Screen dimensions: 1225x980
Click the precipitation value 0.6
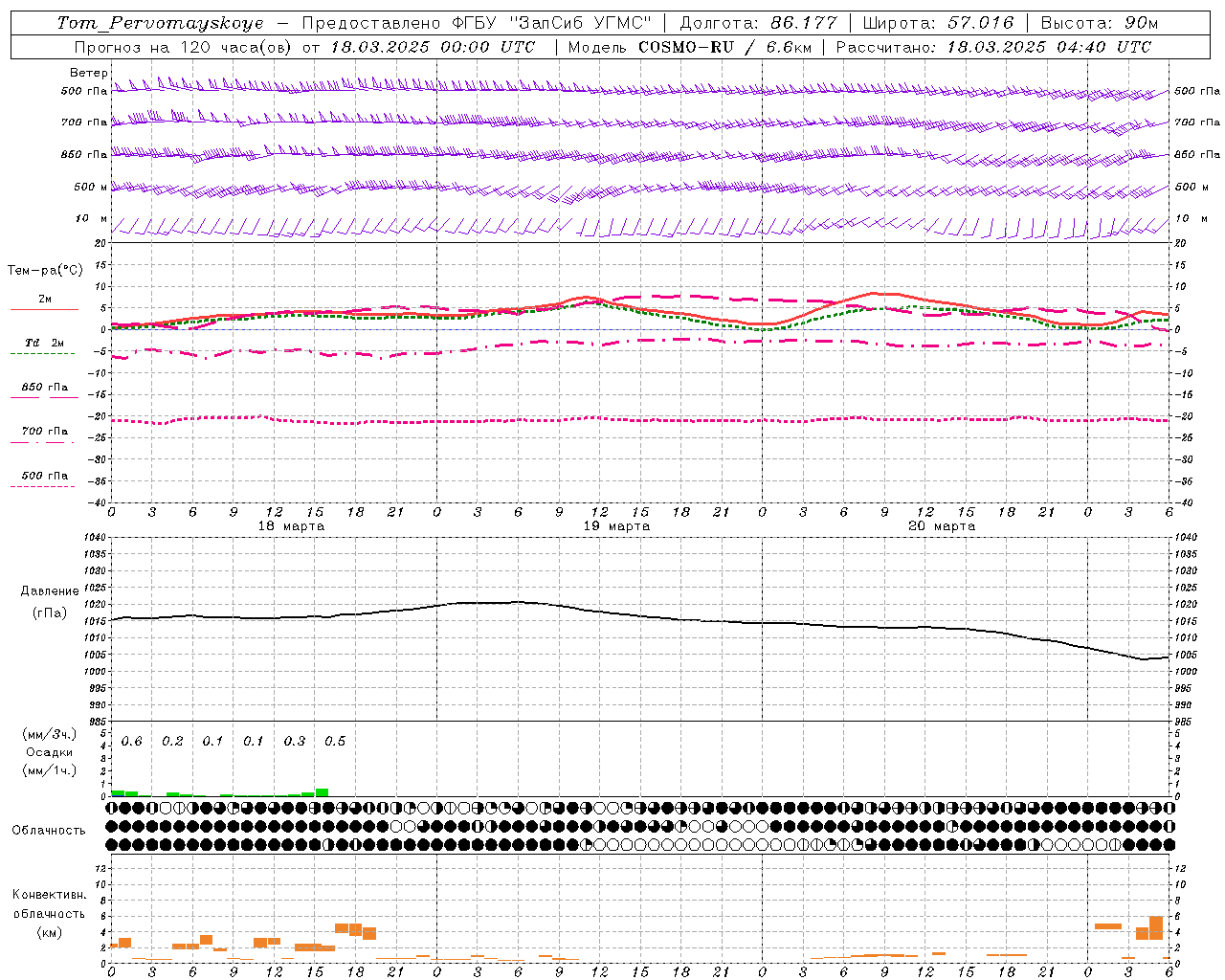coord(132,742)
